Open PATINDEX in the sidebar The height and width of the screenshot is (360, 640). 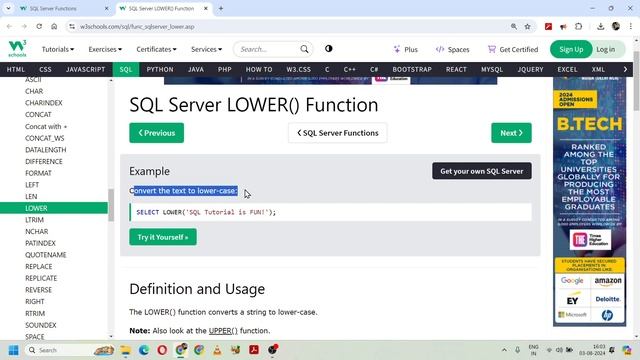(x=40, y=243)
